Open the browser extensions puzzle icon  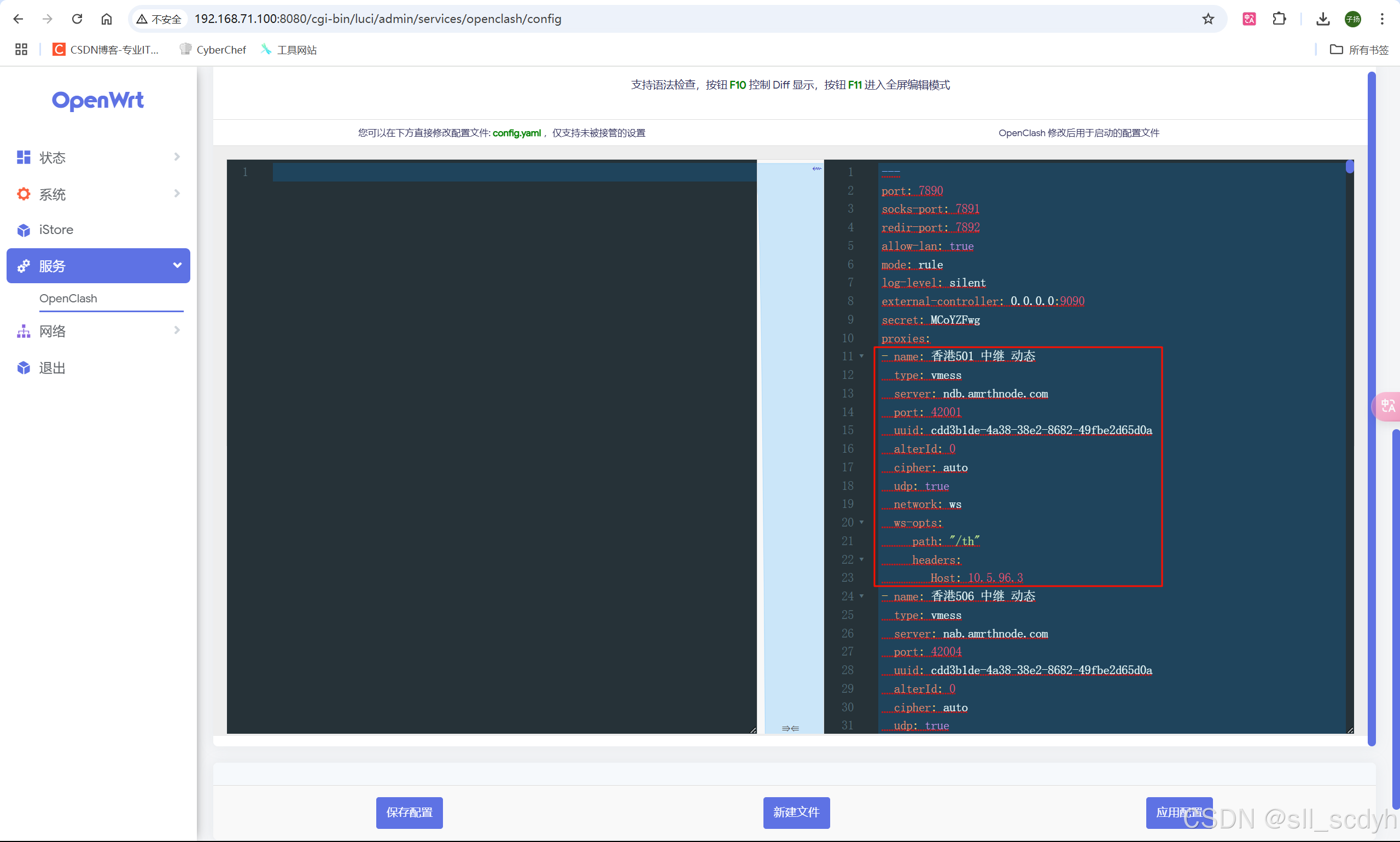(x=1279, y=19)
